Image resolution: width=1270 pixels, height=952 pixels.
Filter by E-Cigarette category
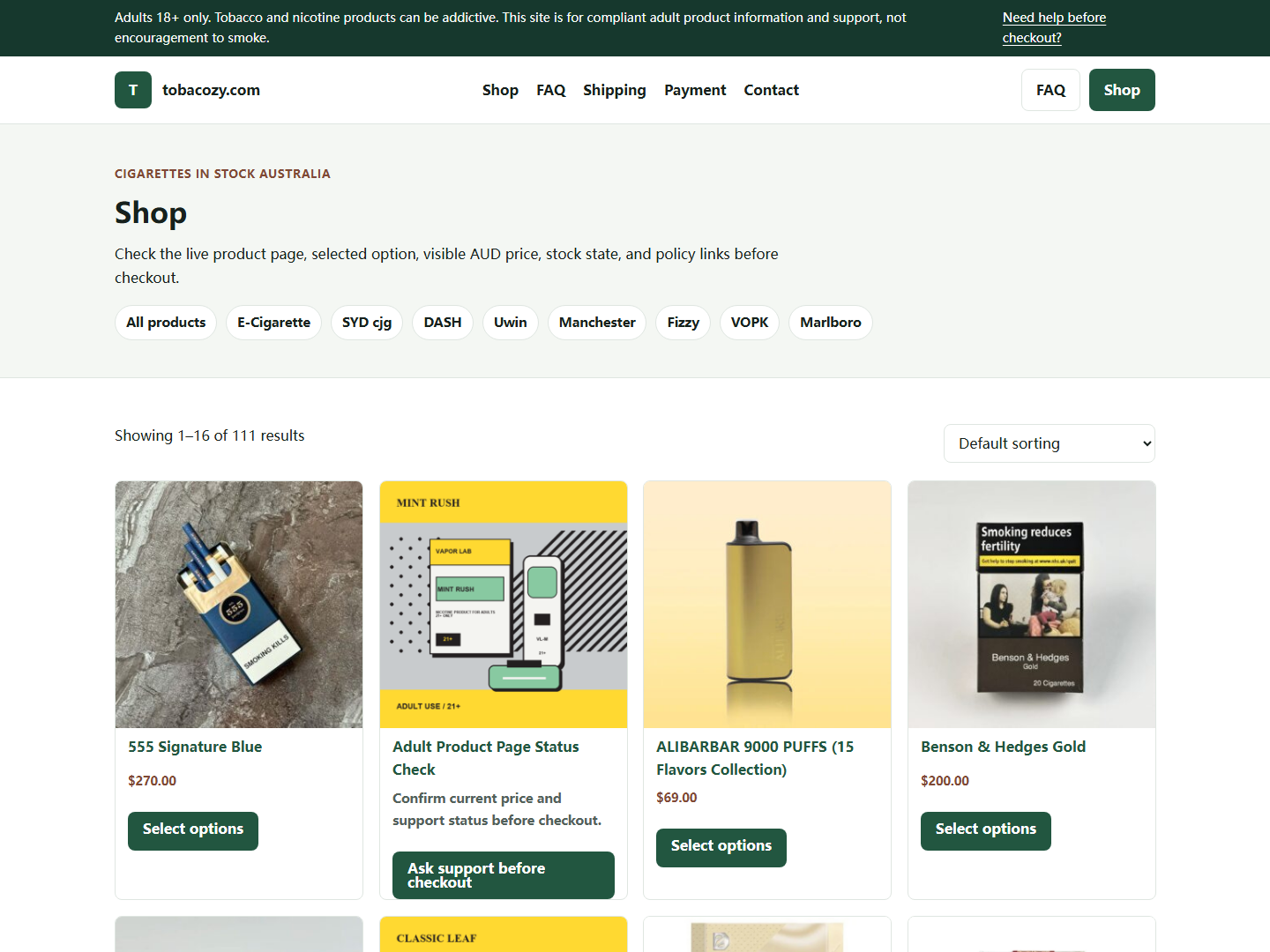click(x=273, y=323)
